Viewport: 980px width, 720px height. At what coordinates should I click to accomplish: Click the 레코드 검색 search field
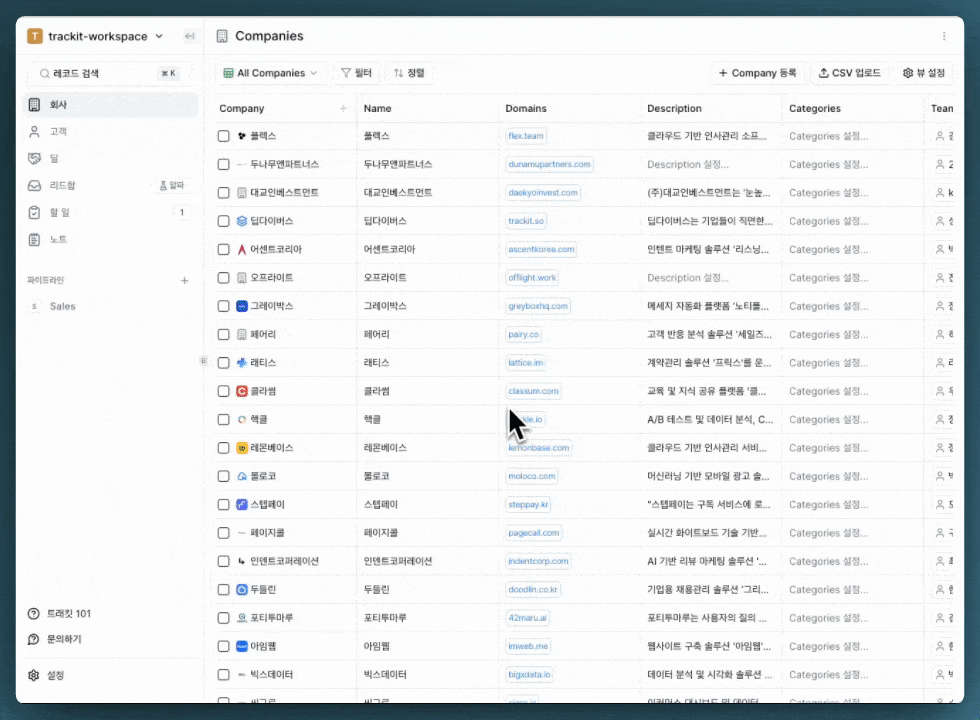108,74
